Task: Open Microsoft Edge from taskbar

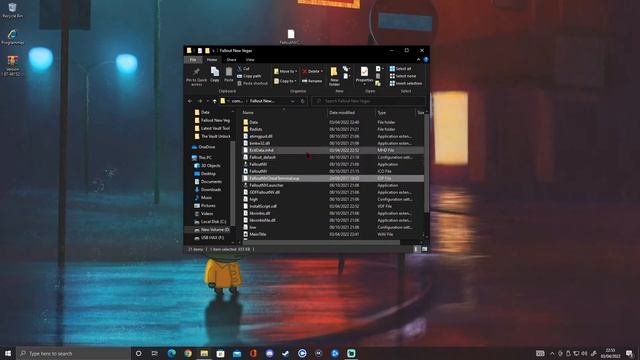Action: [x=171, y=353]
